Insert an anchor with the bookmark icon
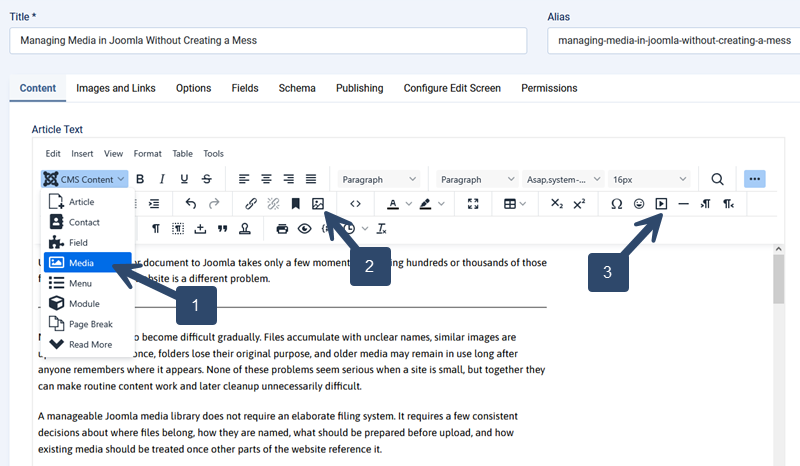Screen dimensions: 800x466 click(295, 204)
